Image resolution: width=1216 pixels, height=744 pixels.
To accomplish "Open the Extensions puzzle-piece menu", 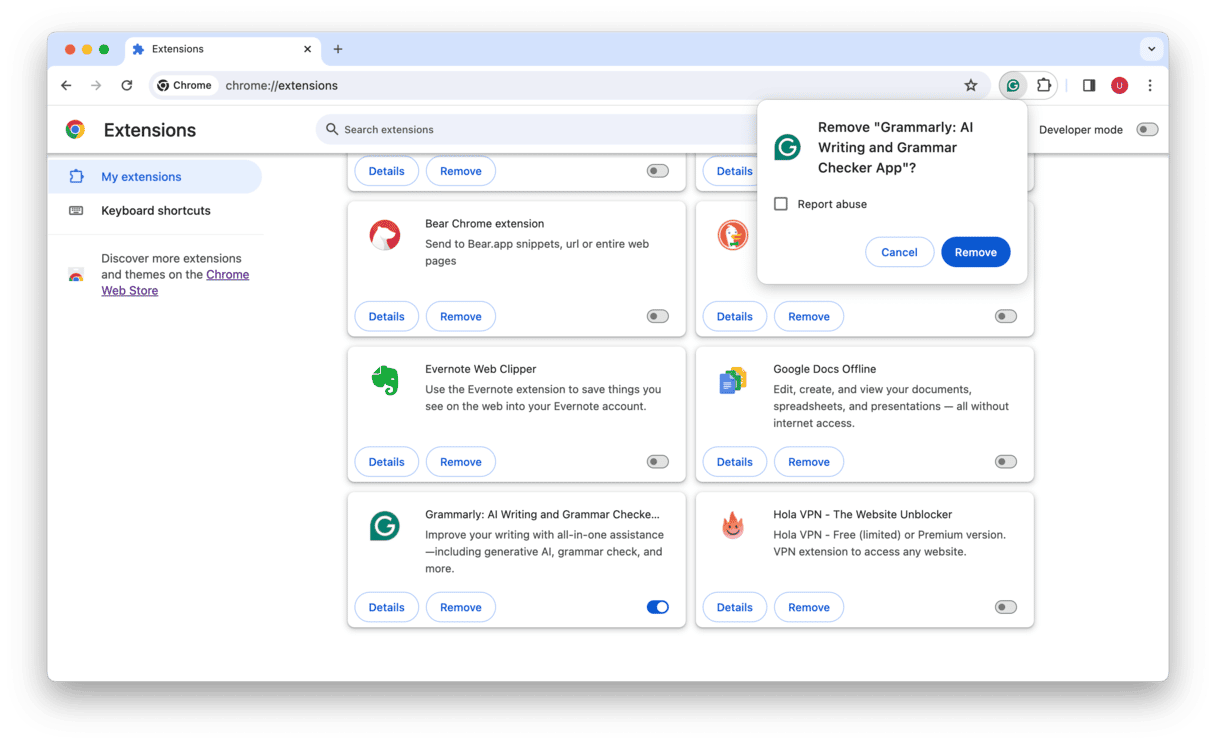I will [1043, 86].
